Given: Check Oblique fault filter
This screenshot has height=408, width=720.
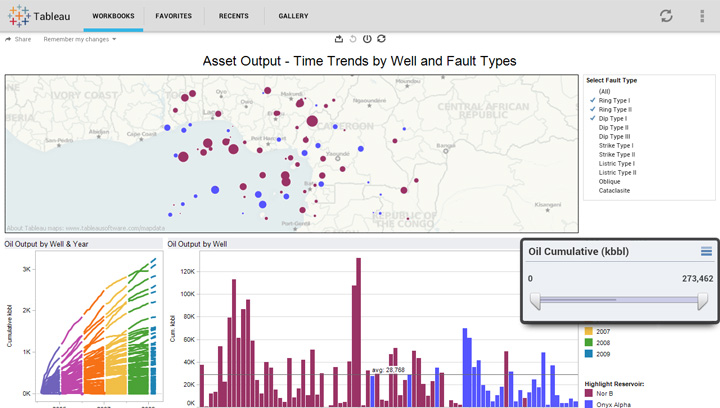Looking at the screenshot, I should [609, 182].
